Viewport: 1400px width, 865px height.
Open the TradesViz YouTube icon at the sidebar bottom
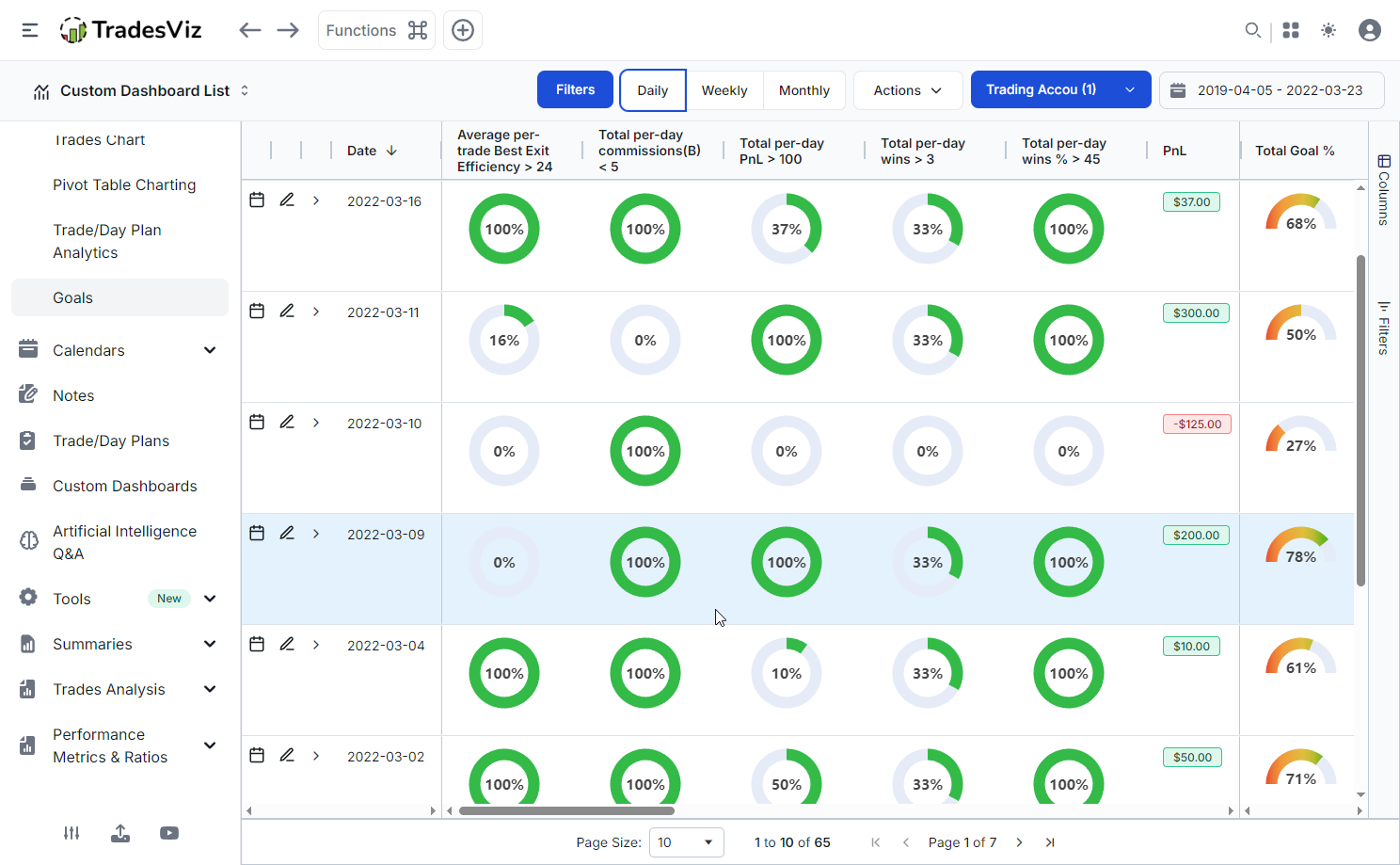click(168, 833)
